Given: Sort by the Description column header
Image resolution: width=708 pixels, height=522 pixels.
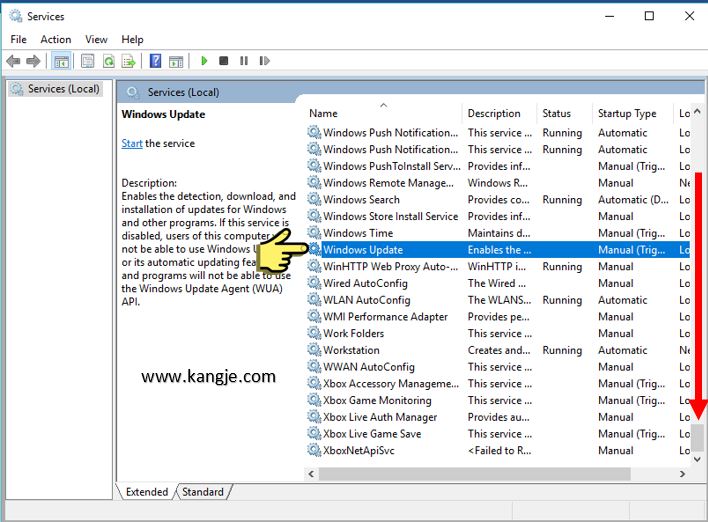Looking at the screenshot, I should [x=499, y=113].
